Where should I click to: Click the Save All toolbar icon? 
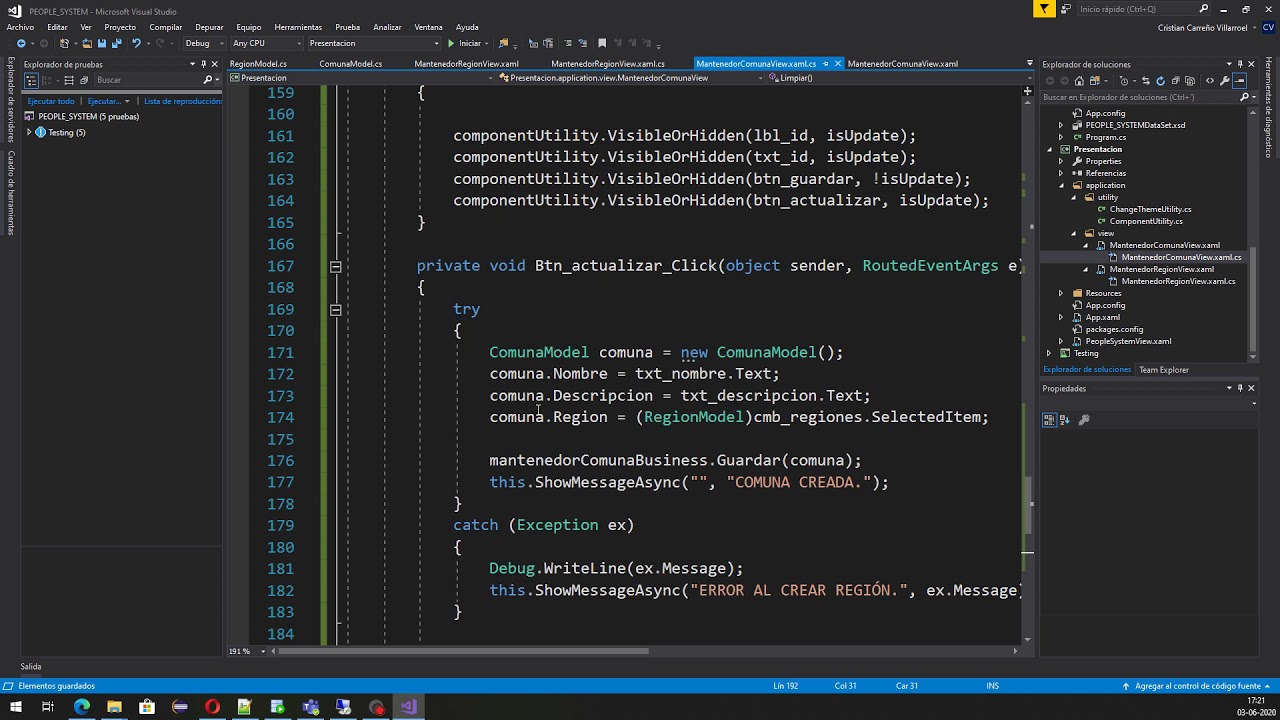click(117, 43)
